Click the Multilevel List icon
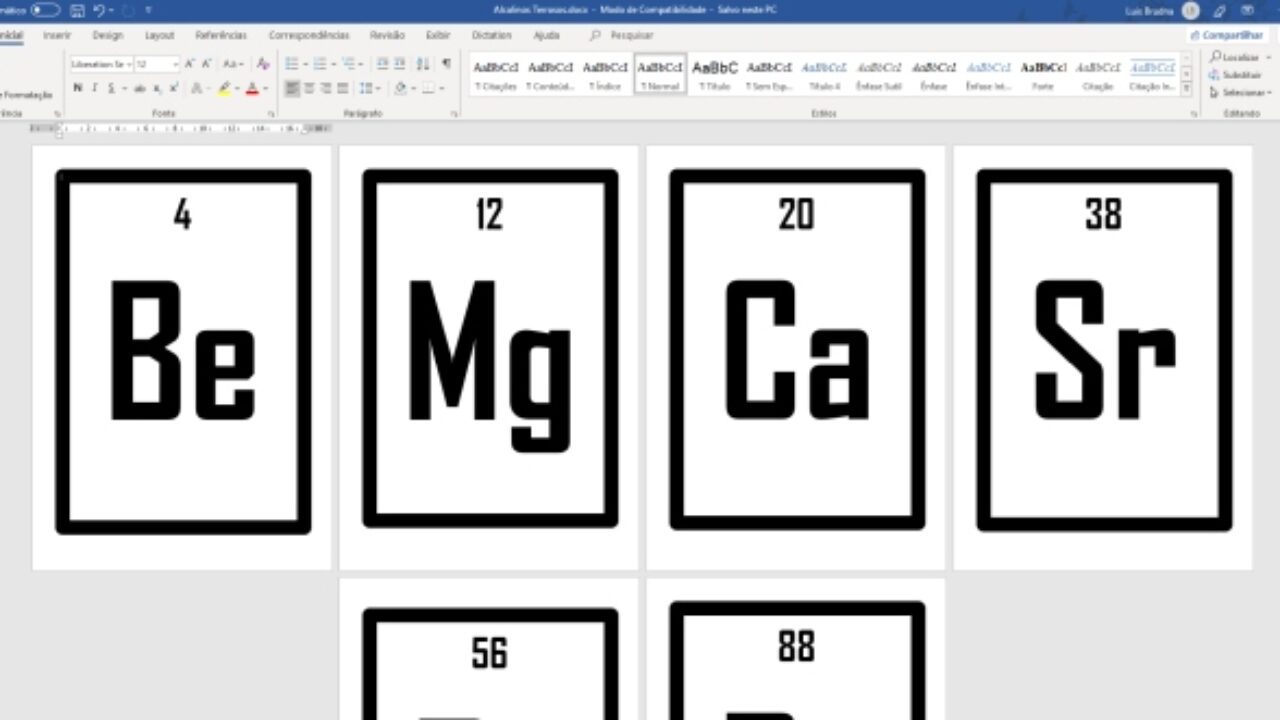The image size is (1280, 720). point(349,64)
